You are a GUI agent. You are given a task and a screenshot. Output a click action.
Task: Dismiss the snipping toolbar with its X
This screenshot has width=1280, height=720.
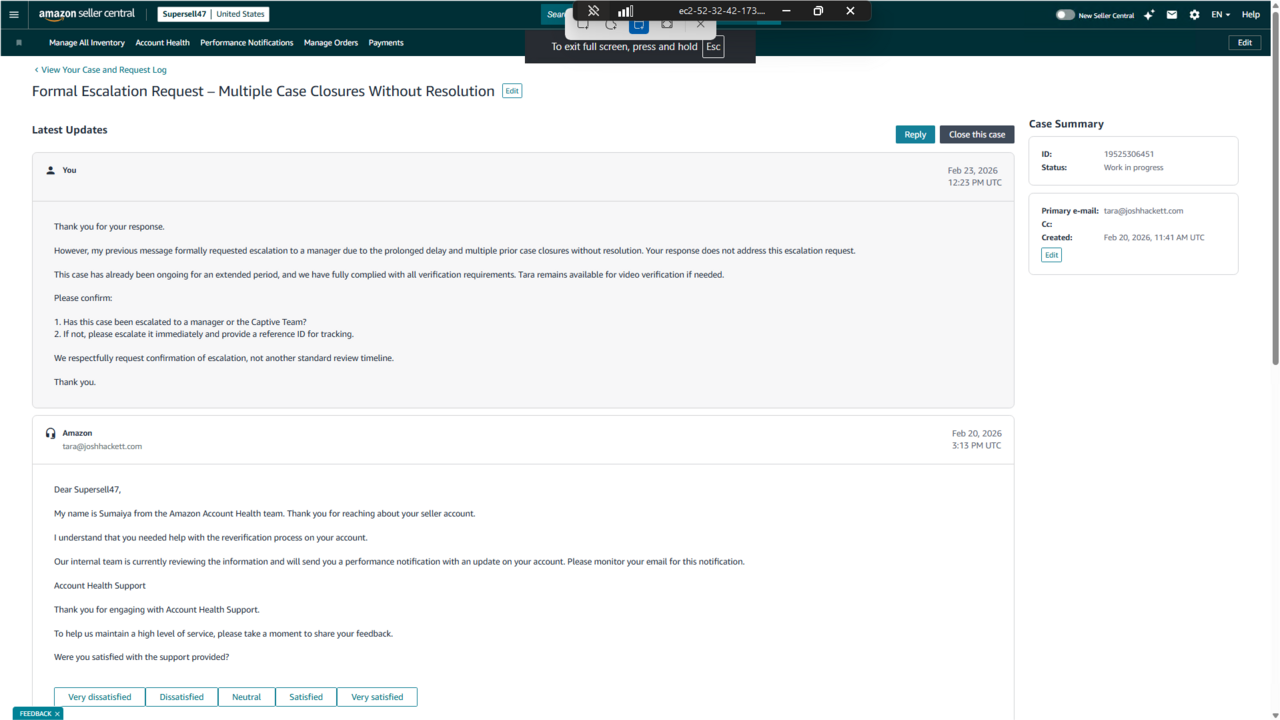pos(700,24)
